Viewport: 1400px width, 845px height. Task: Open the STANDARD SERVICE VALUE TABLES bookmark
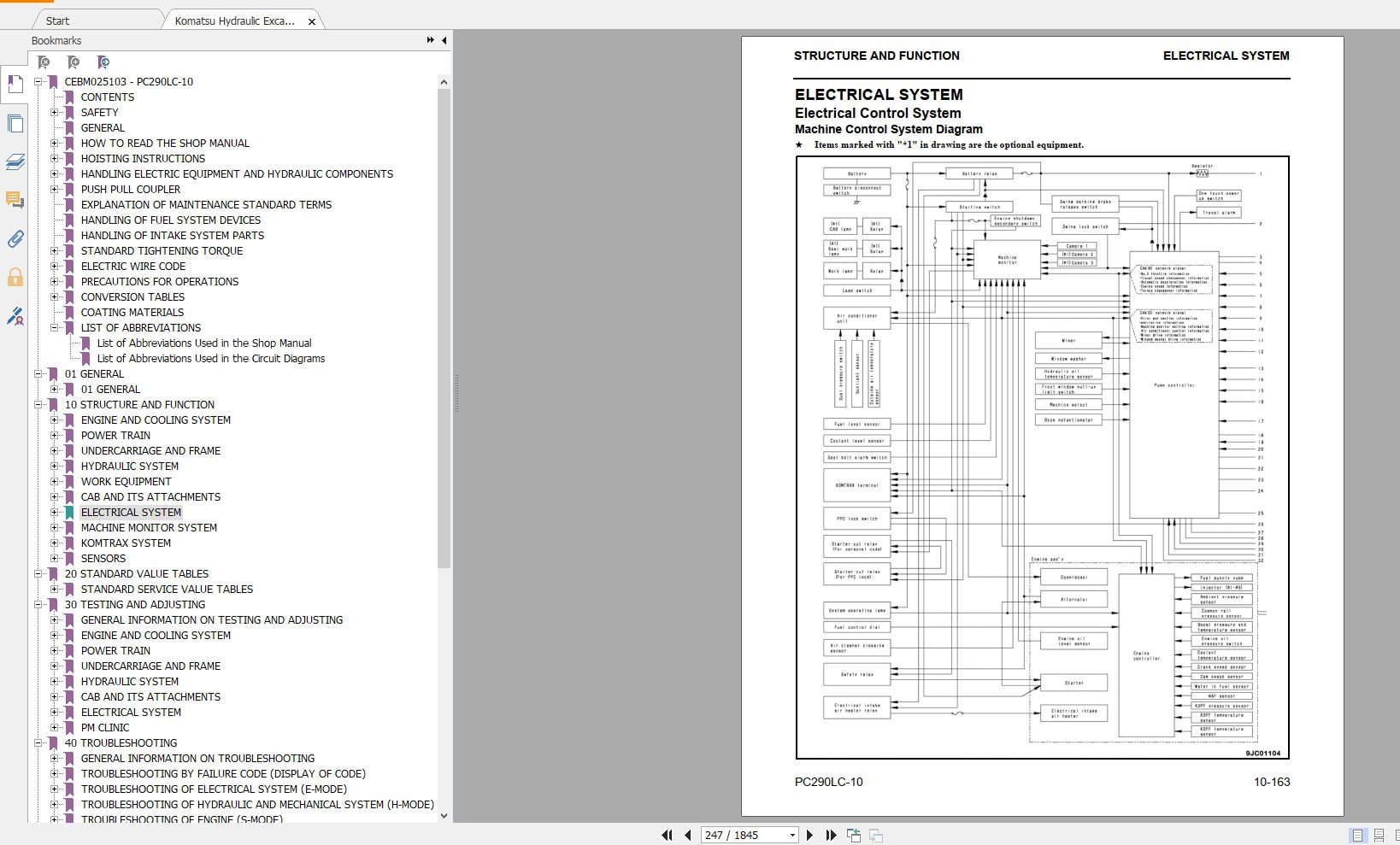[x=167, y=590]
